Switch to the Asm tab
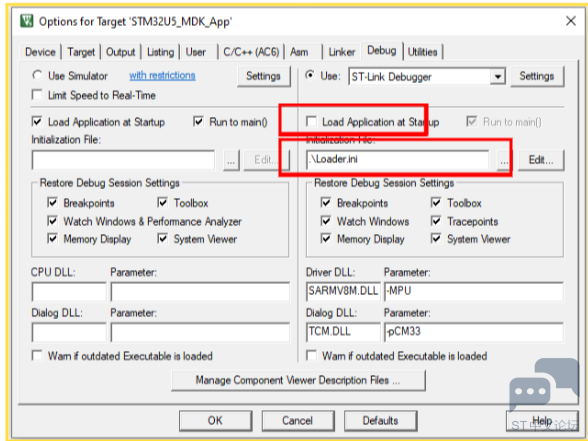This screenshot has height=441, width=588. (x=299, y=52)
